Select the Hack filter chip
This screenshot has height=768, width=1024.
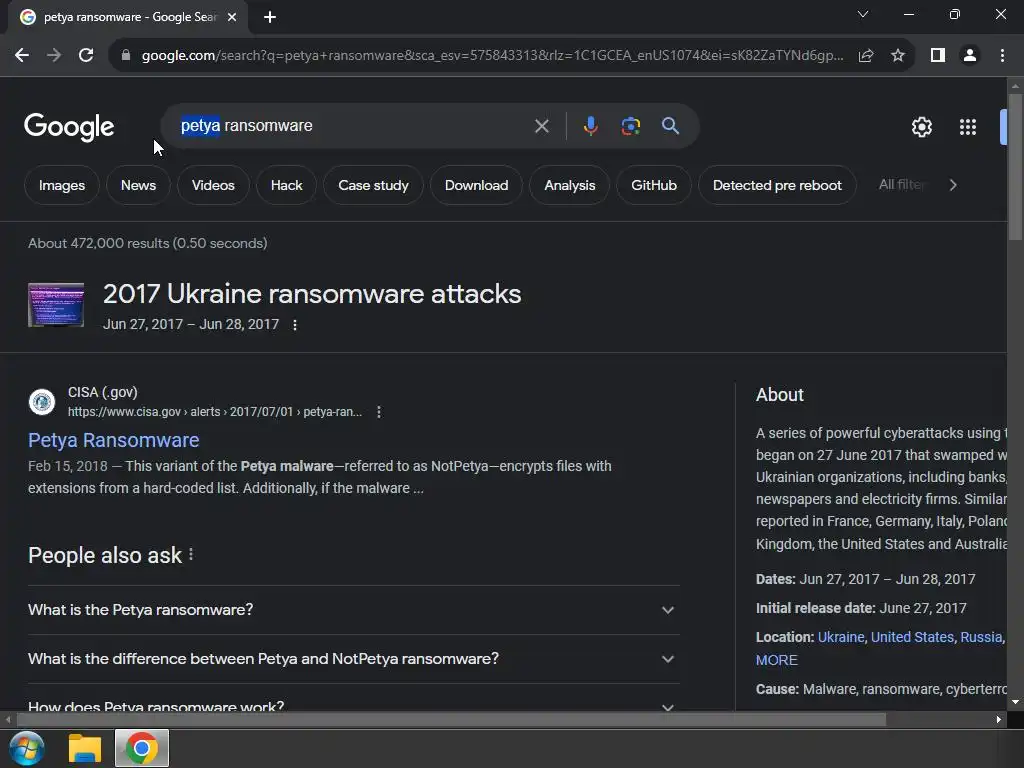pos(287,185)
